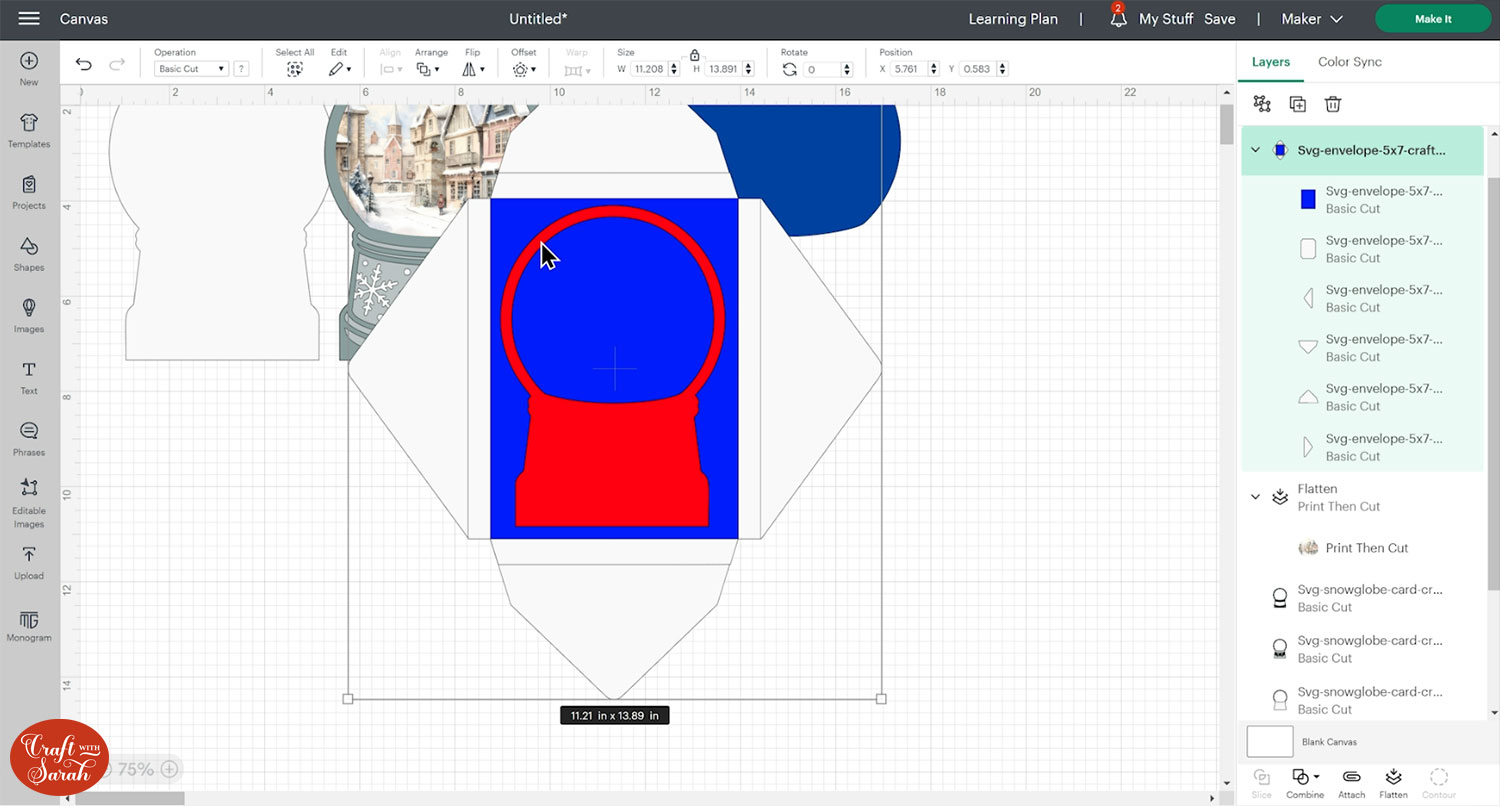This screenshot has height=806, width=1500.
Task: Open the notifications bell
Action: coord(1118,19)
